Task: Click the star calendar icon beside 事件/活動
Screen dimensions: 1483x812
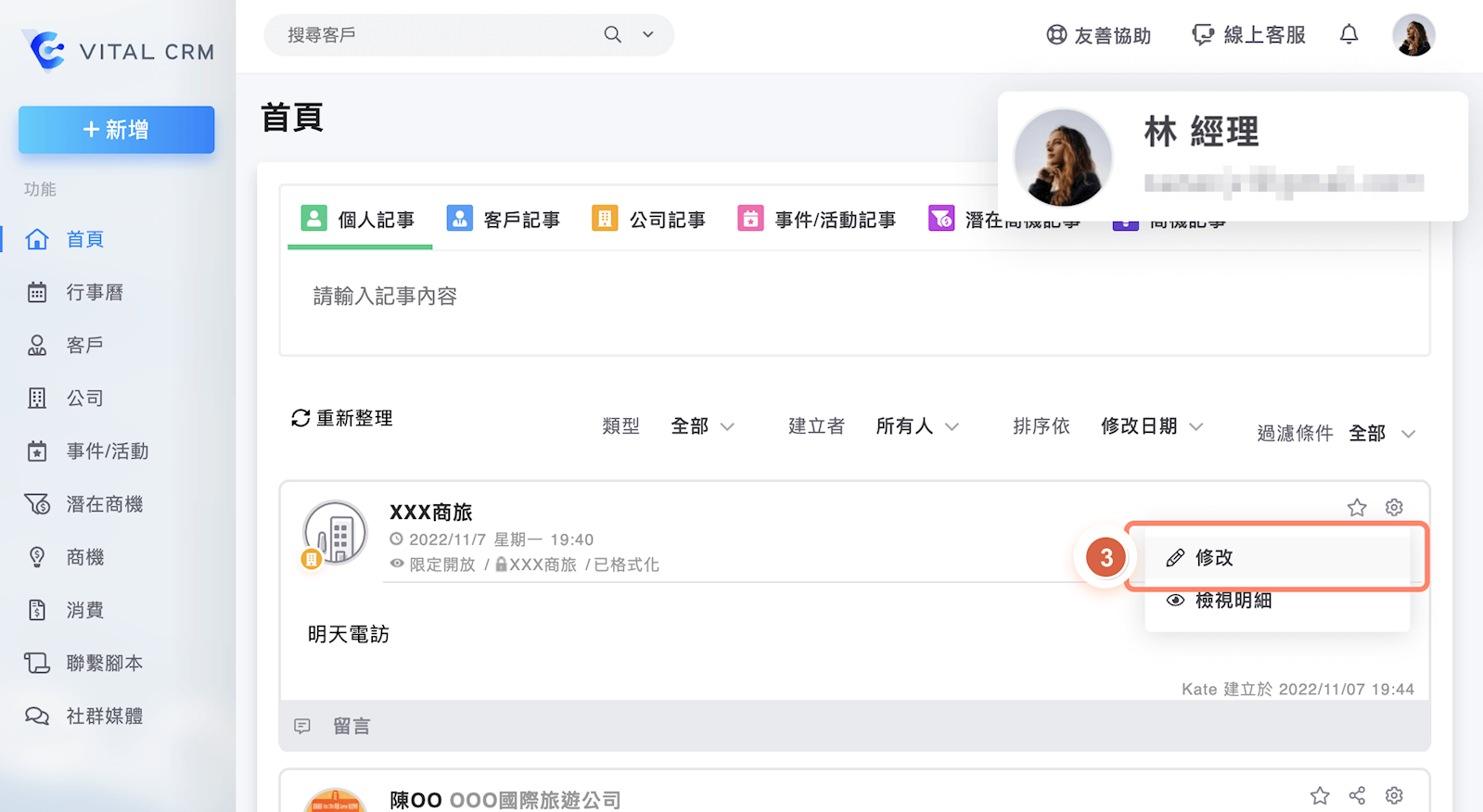Action: (x=37, y=451)
